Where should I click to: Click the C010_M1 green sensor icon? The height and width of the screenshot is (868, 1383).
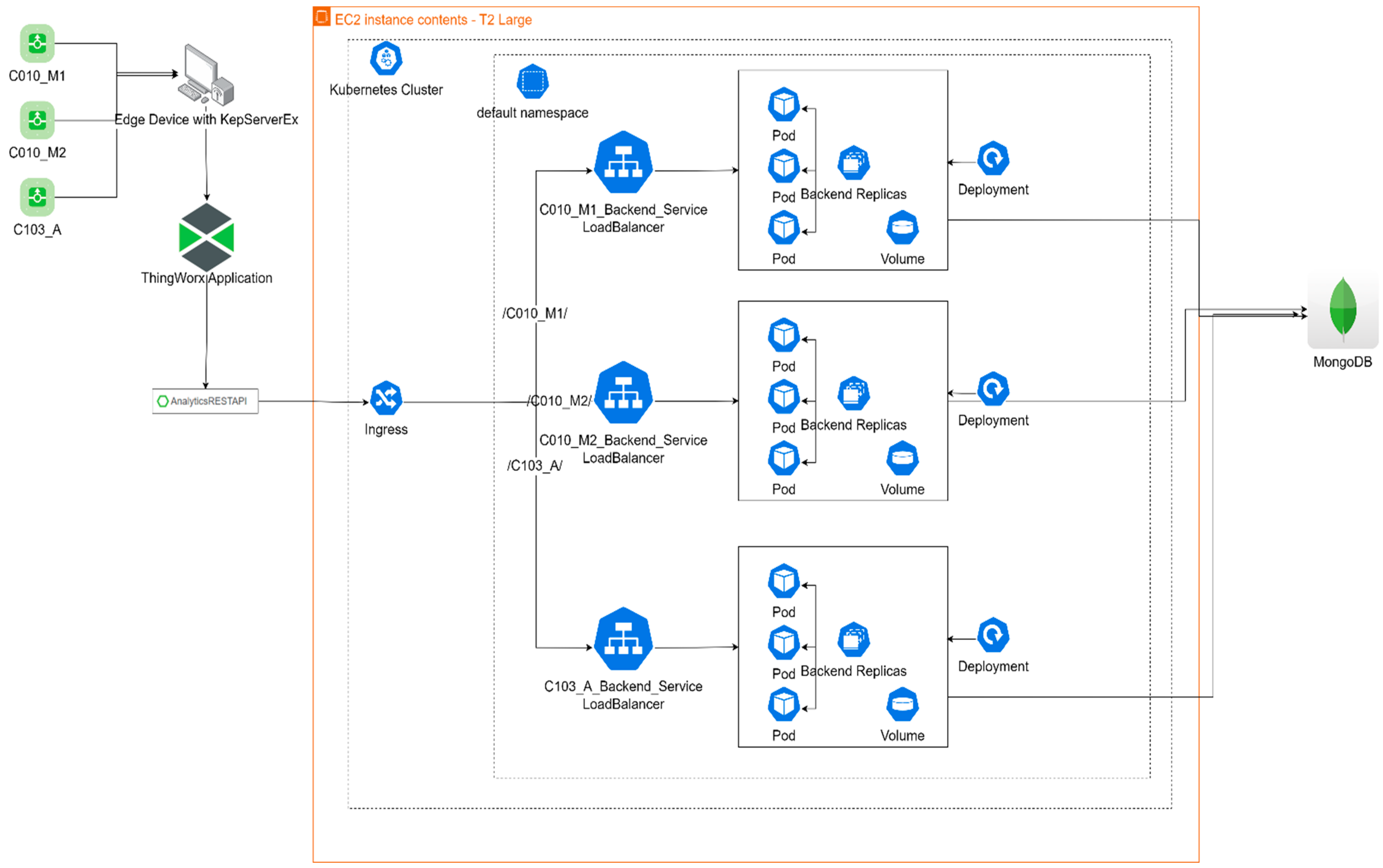[37, 43]
